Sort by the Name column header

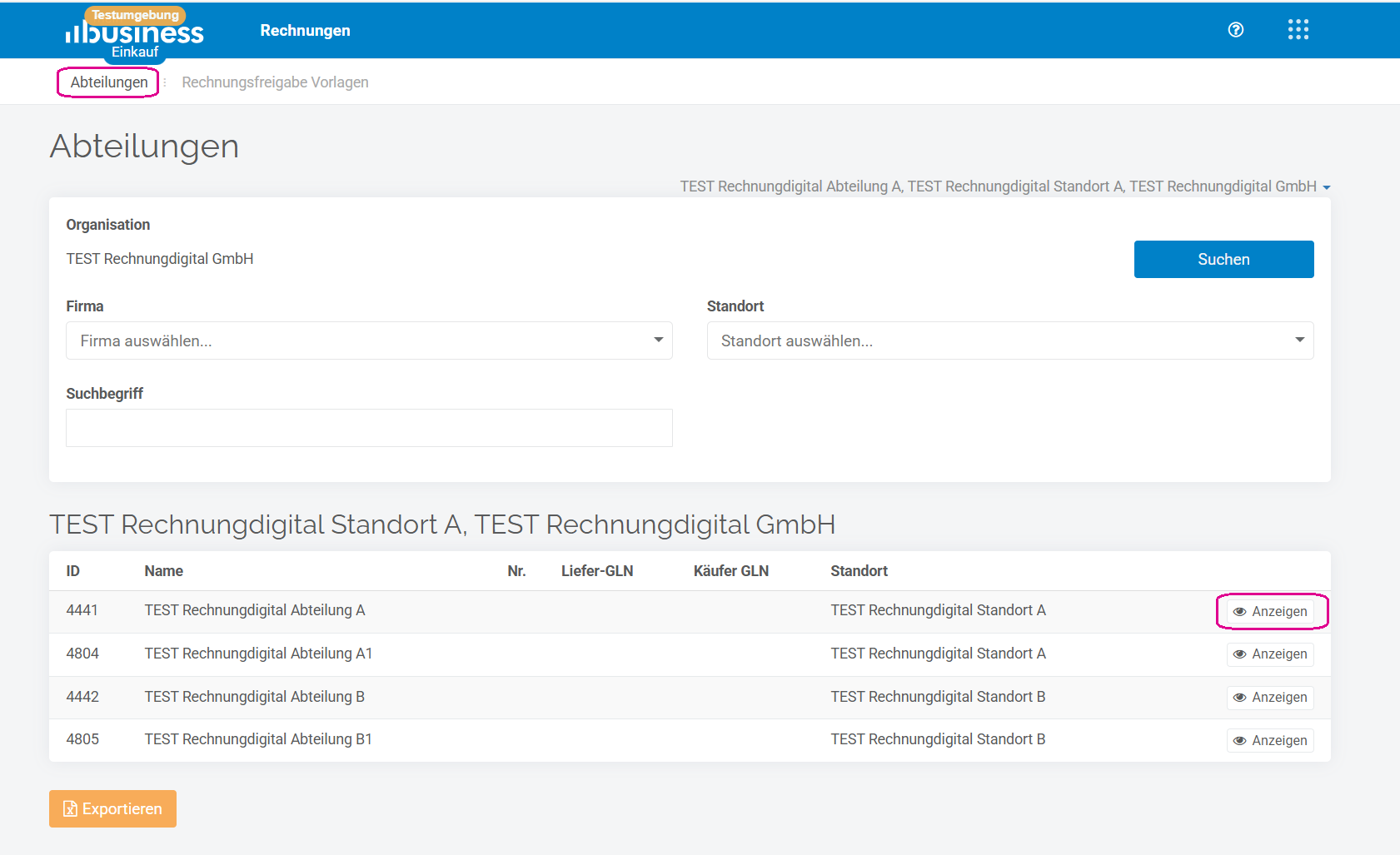[164, 571]
